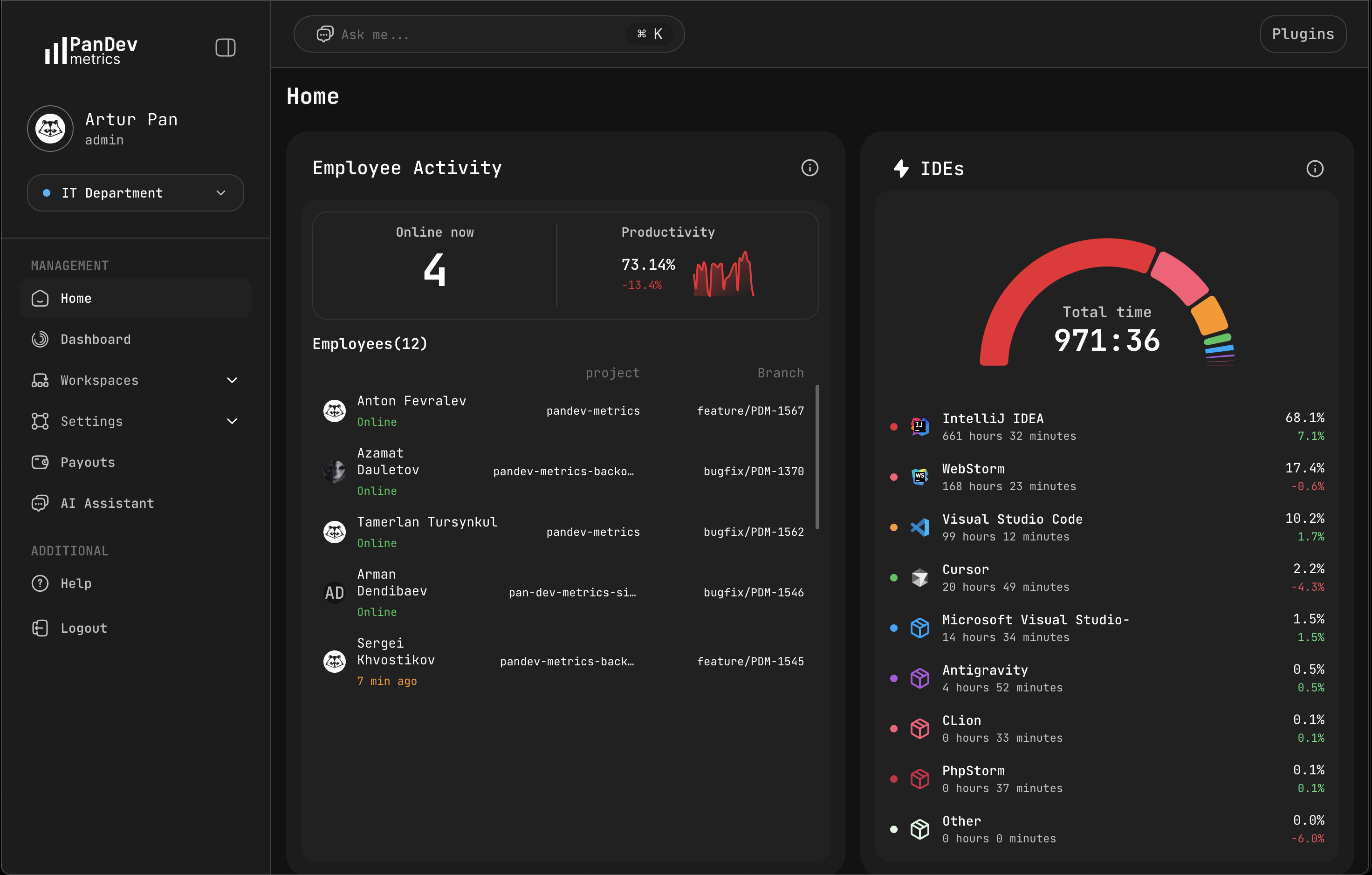Open Dashboard via its circular gauge icon
1372x875 pixels.
(x=40, y=339)
